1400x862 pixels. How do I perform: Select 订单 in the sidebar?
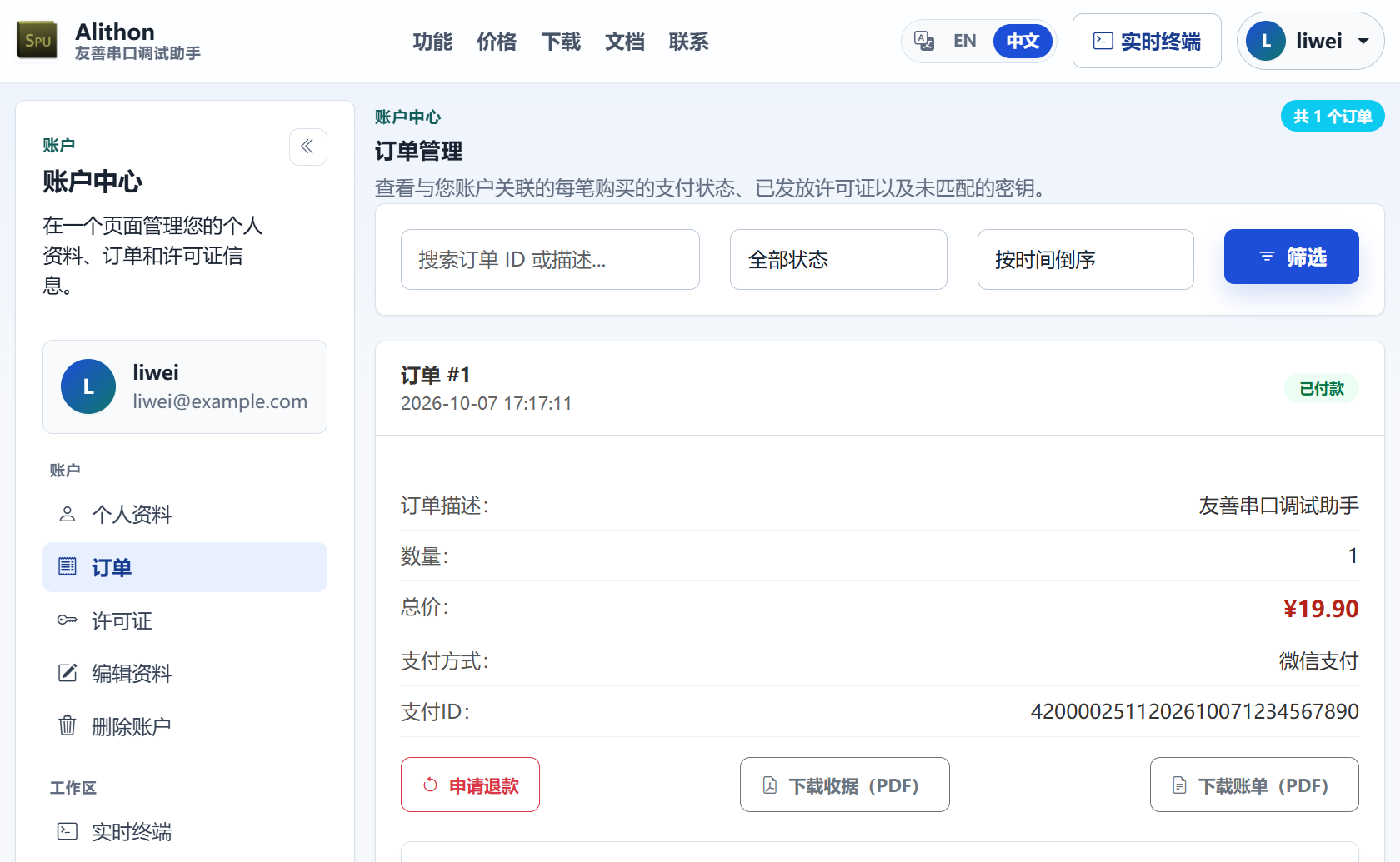[185, 567]
